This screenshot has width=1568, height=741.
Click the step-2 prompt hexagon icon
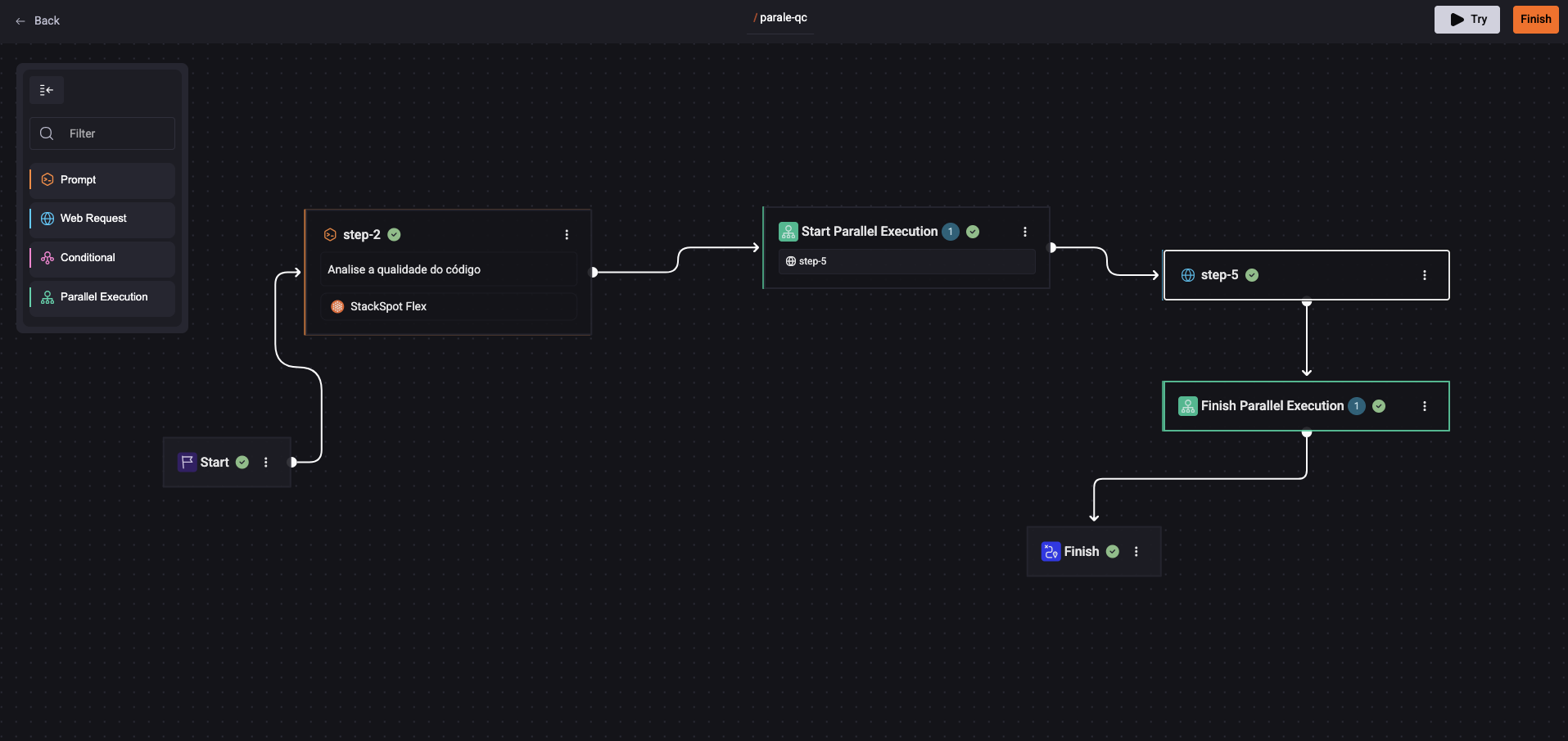pos(331,235)
